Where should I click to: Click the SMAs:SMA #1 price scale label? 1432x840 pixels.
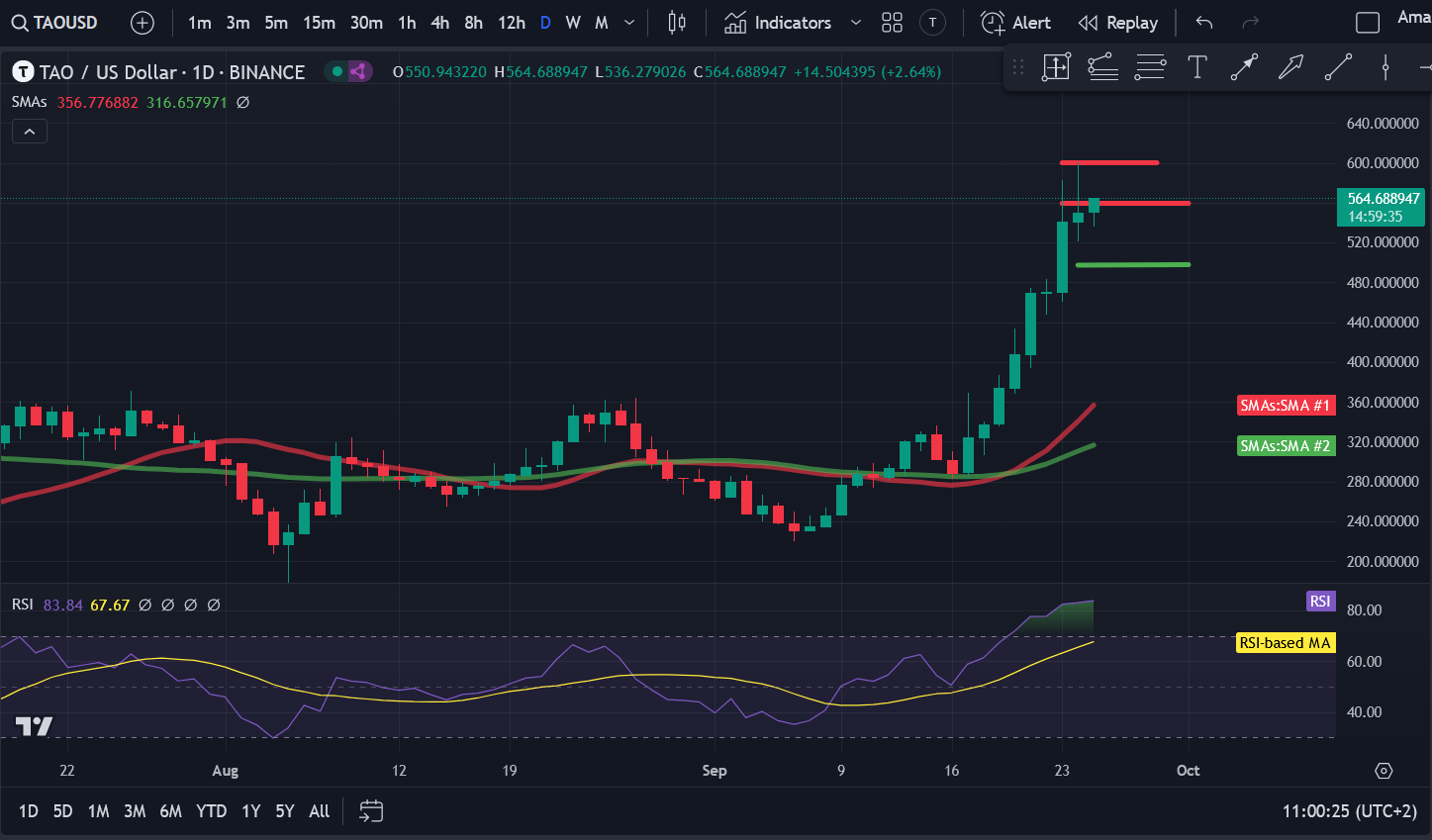click(x=1286, y=405)
